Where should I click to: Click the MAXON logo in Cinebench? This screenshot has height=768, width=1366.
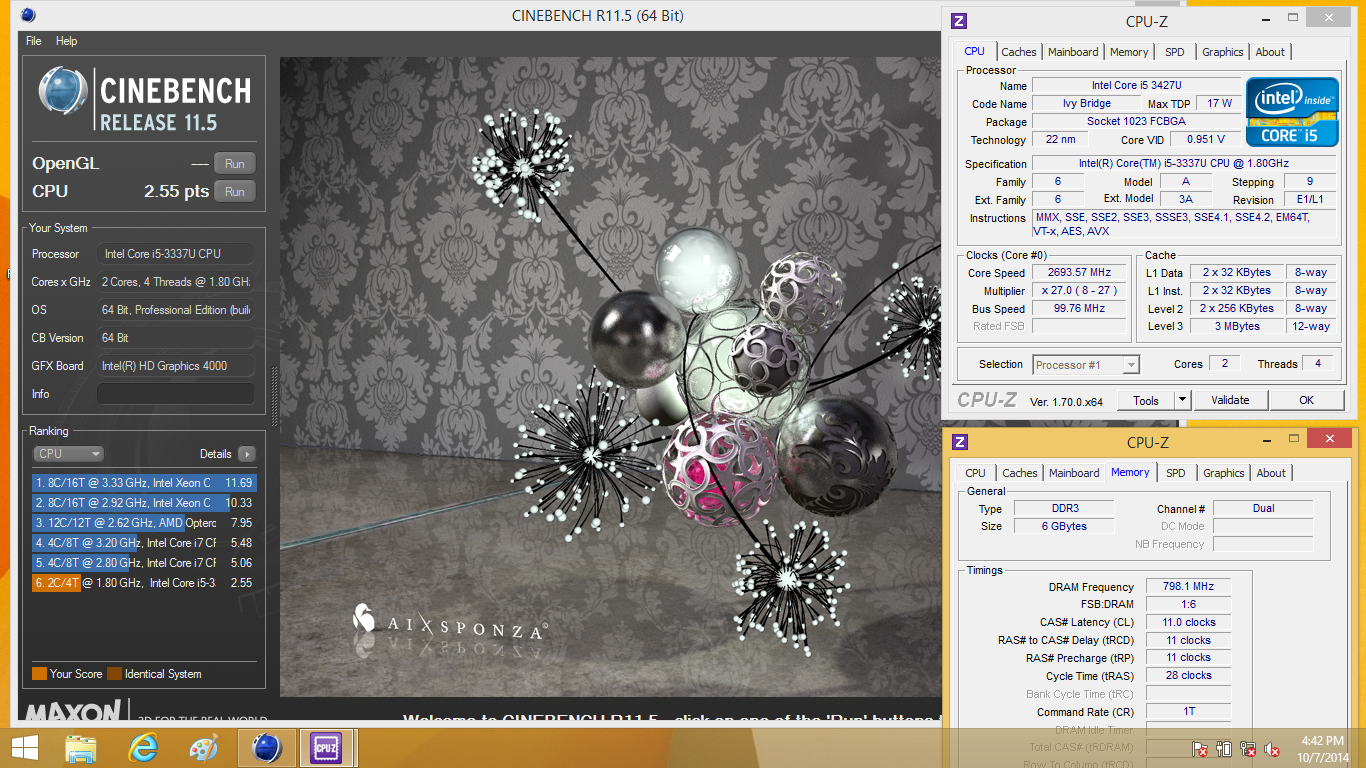point(72,712)
